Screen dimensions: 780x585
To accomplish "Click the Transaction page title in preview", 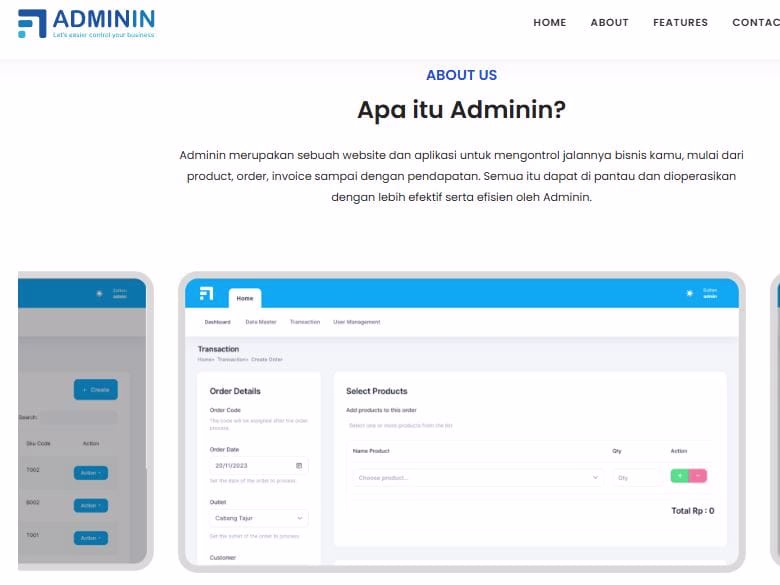I will pyautogui.click(x=218, y=349).
